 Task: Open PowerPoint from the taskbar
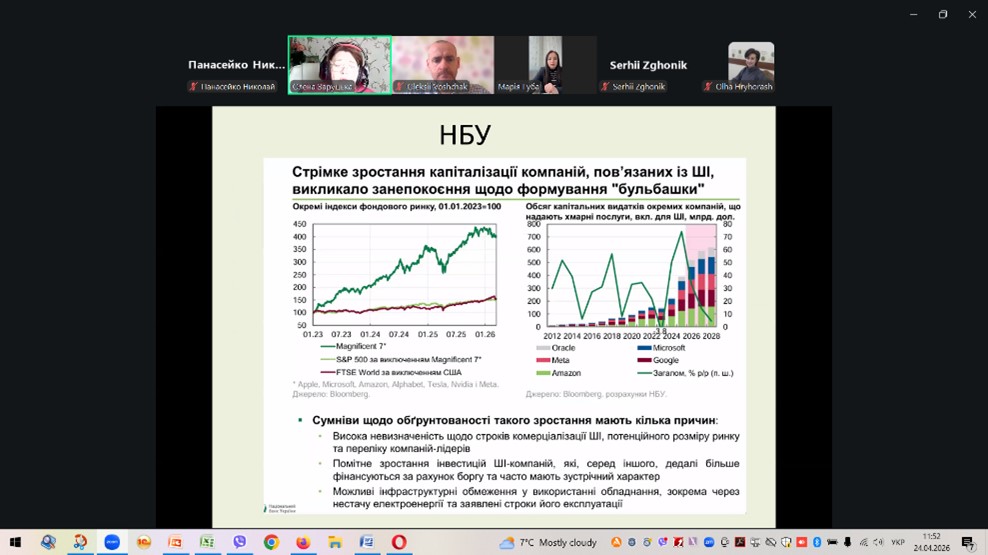coord(175,542)
